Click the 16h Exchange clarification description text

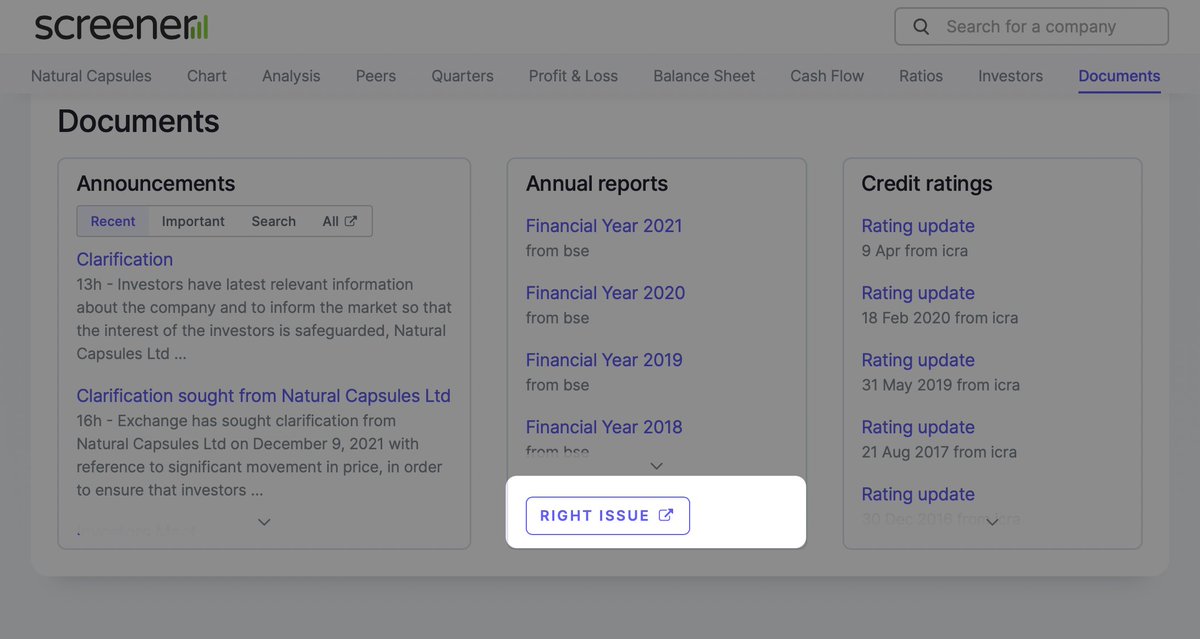(x=260, y=456)
